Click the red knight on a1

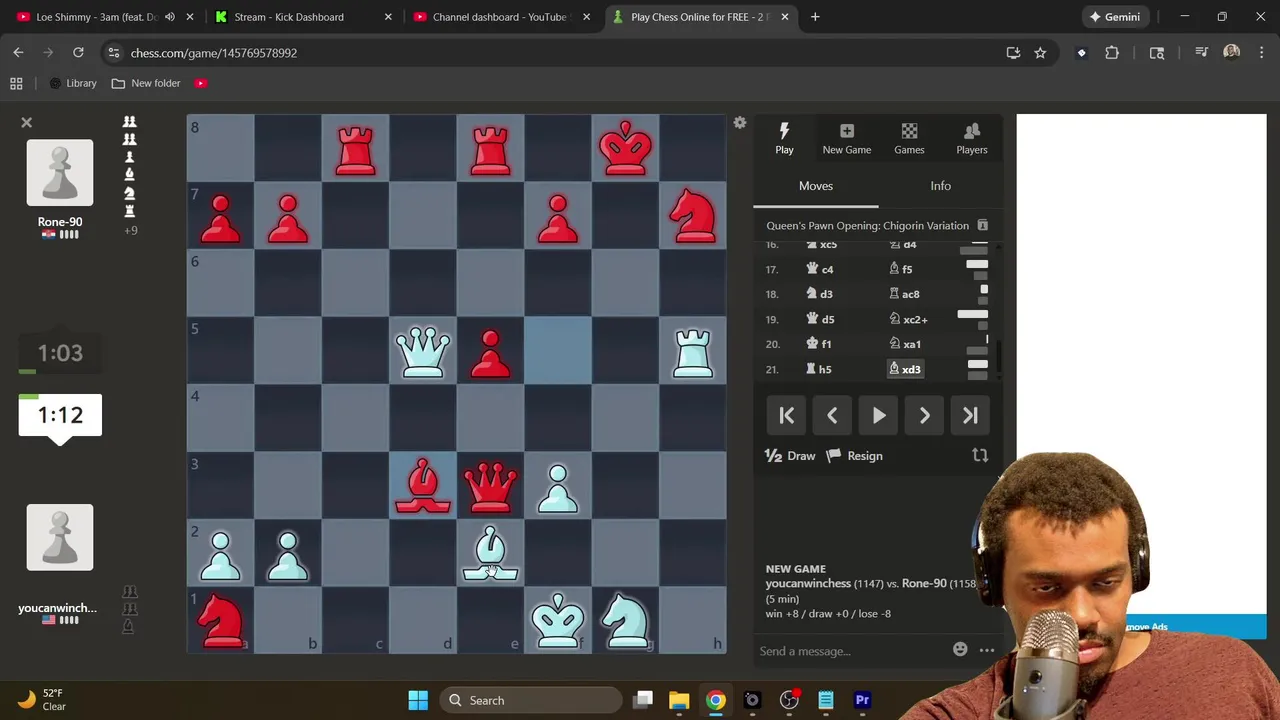221,621
